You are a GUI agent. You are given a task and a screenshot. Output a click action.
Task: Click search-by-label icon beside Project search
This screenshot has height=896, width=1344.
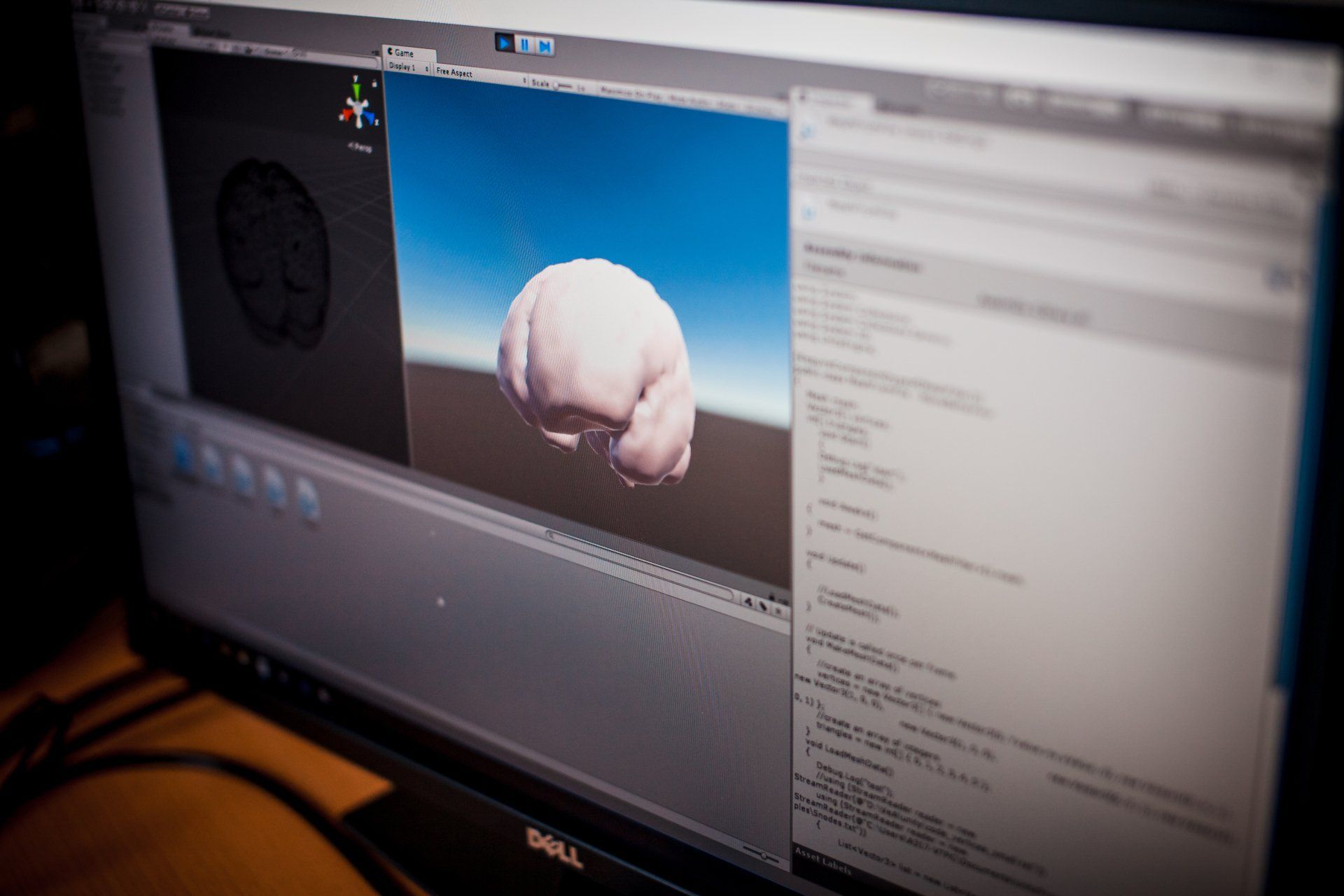(763, 606)
